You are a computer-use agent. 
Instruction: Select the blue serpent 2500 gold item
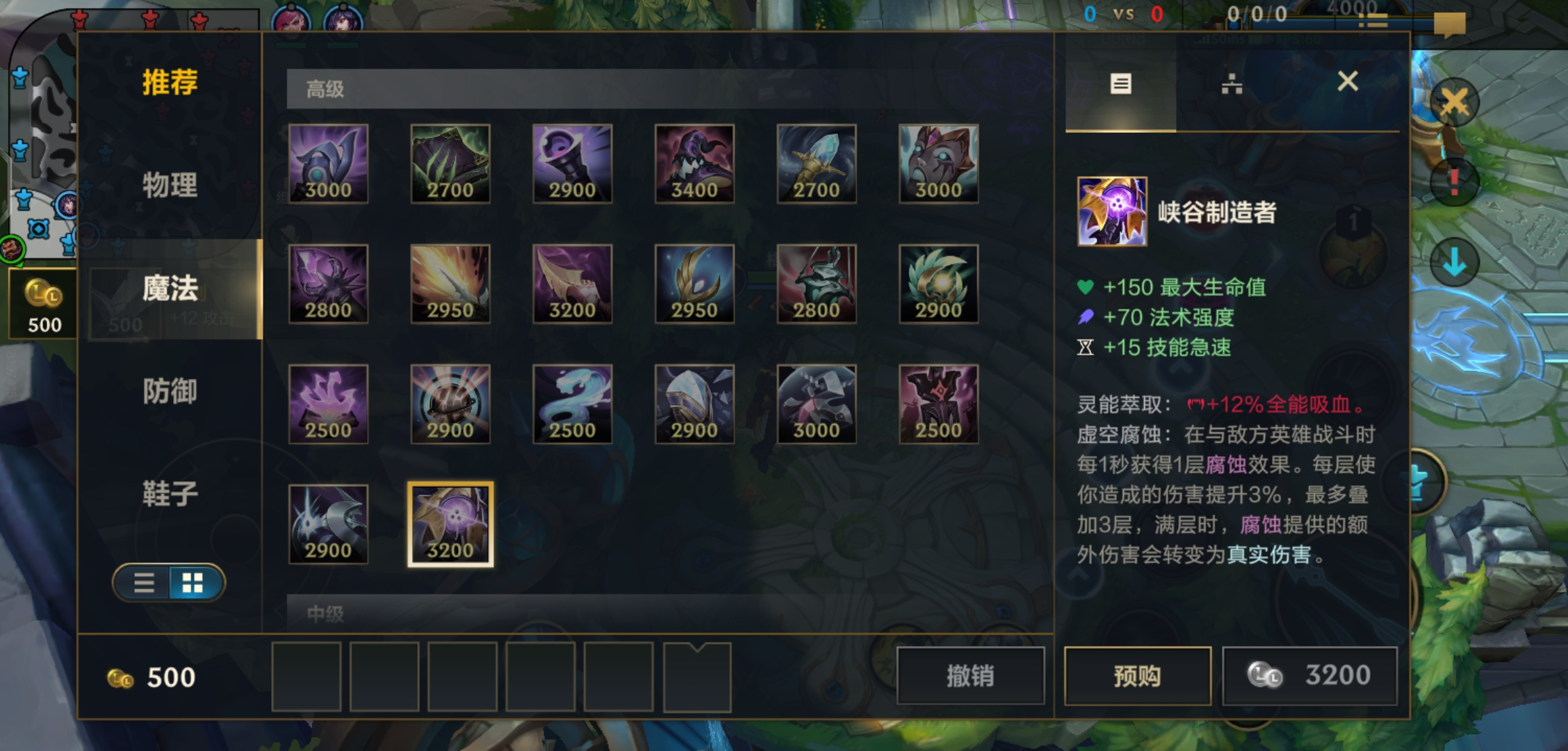click(x=572, y=404)
